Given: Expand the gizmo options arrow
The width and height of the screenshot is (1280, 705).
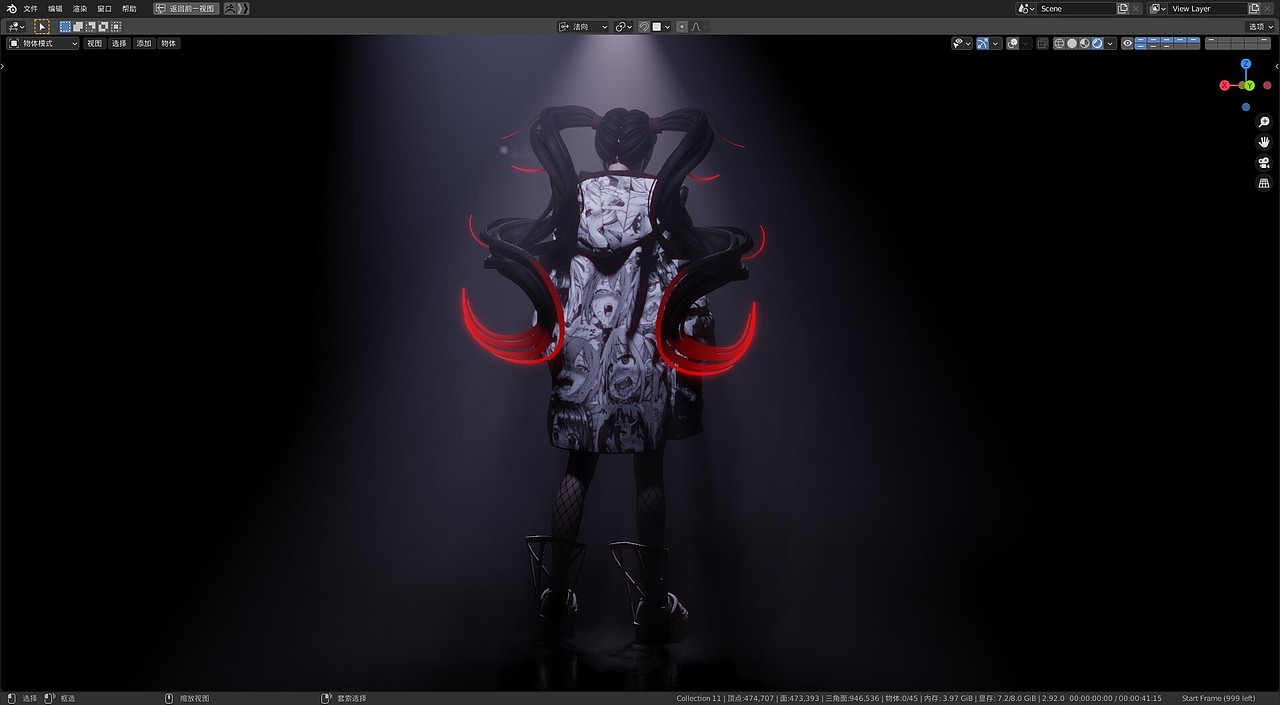Looking at the screenshot, I should point(996,43).
